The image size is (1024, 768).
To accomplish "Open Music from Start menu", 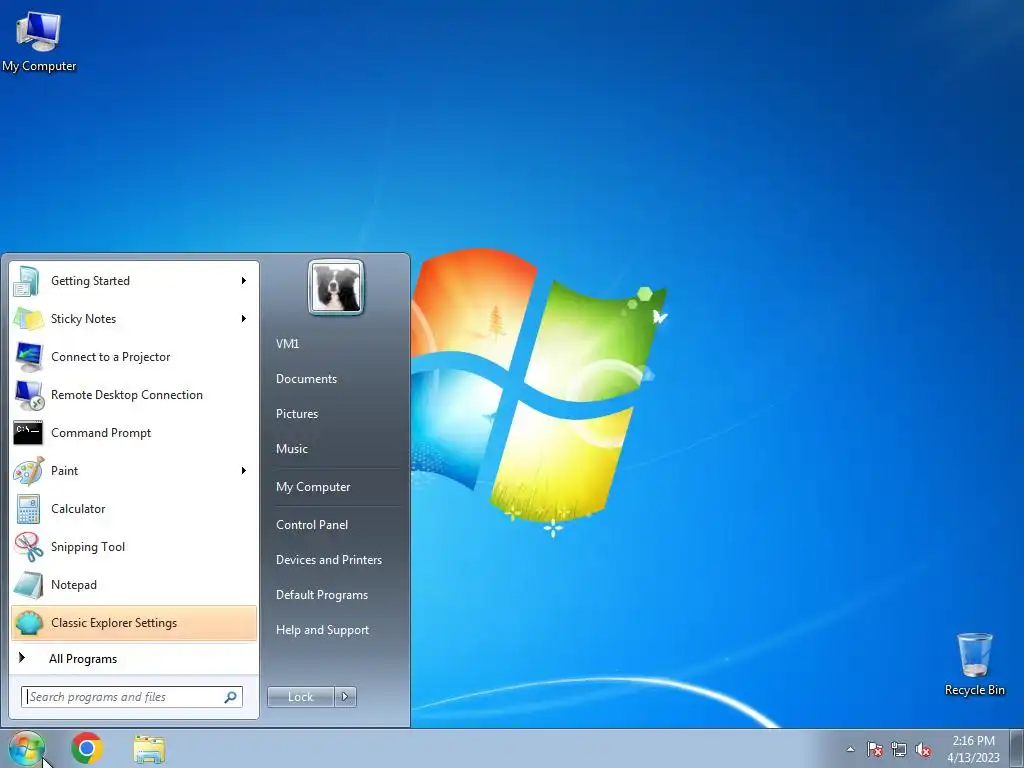I will tap(291, 449).
